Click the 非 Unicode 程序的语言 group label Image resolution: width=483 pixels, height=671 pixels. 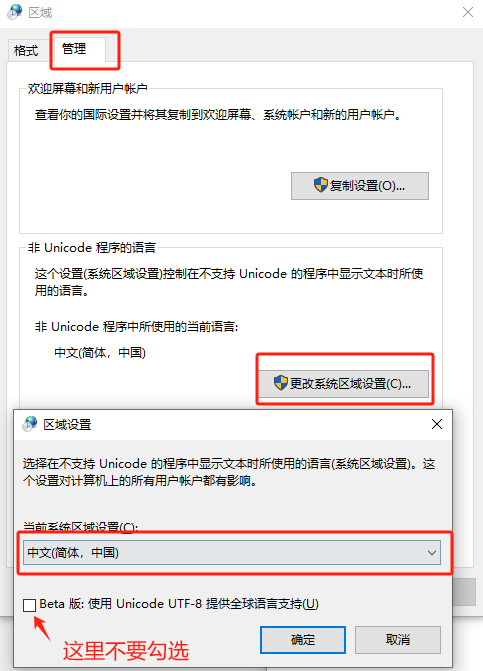coord(92,247)
